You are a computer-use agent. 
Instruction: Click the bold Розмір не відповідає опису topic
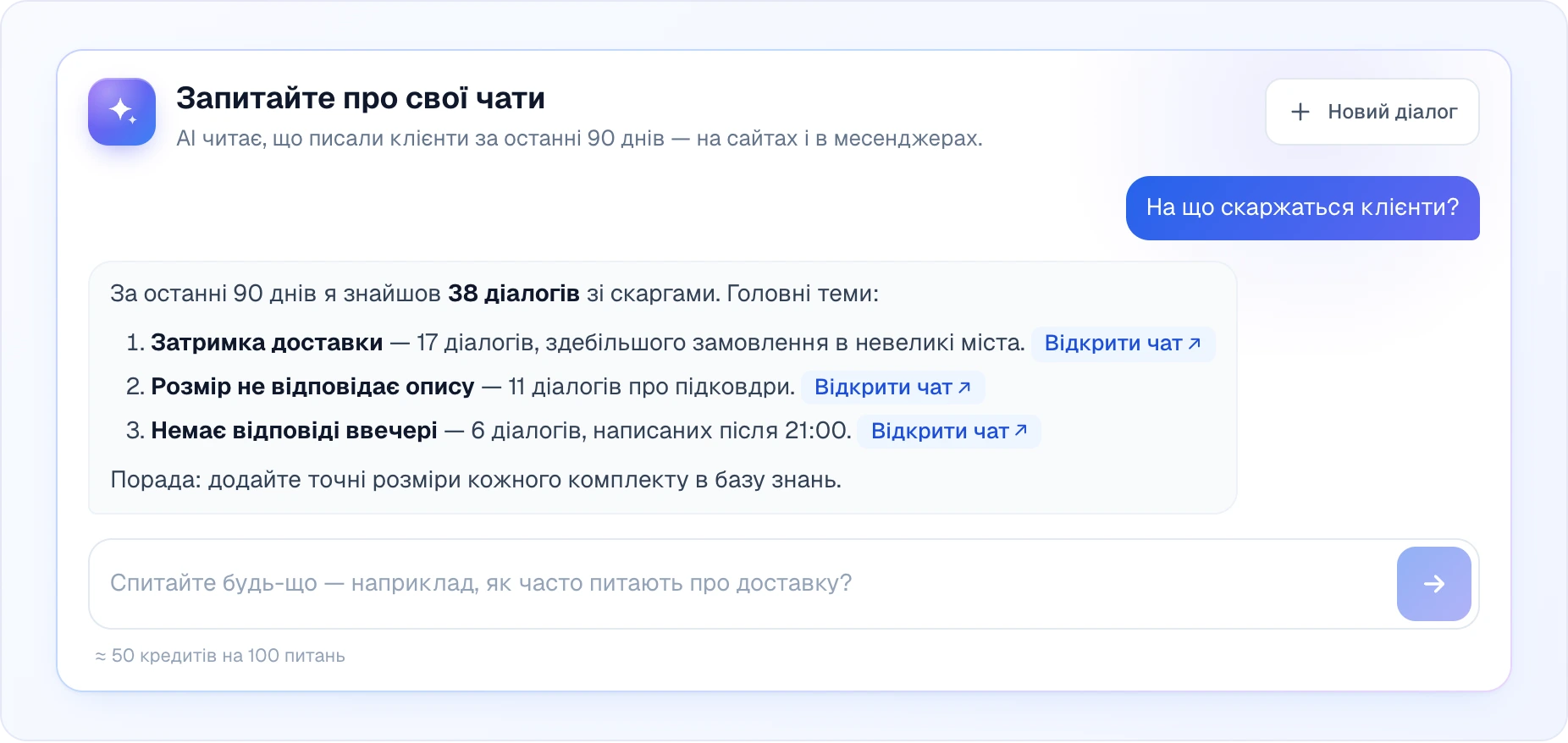click(312, 387)
